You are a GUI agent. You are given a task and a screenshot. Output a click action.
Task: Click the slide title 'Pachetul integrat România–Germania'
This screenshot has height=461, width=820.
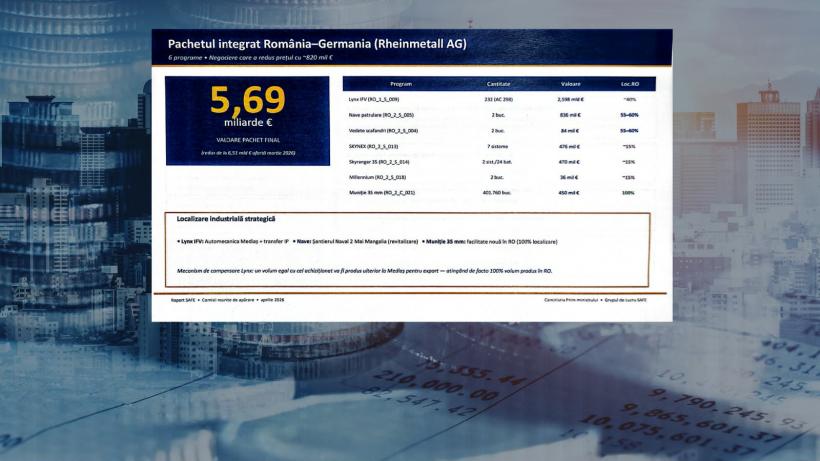[x=316, y=44]
